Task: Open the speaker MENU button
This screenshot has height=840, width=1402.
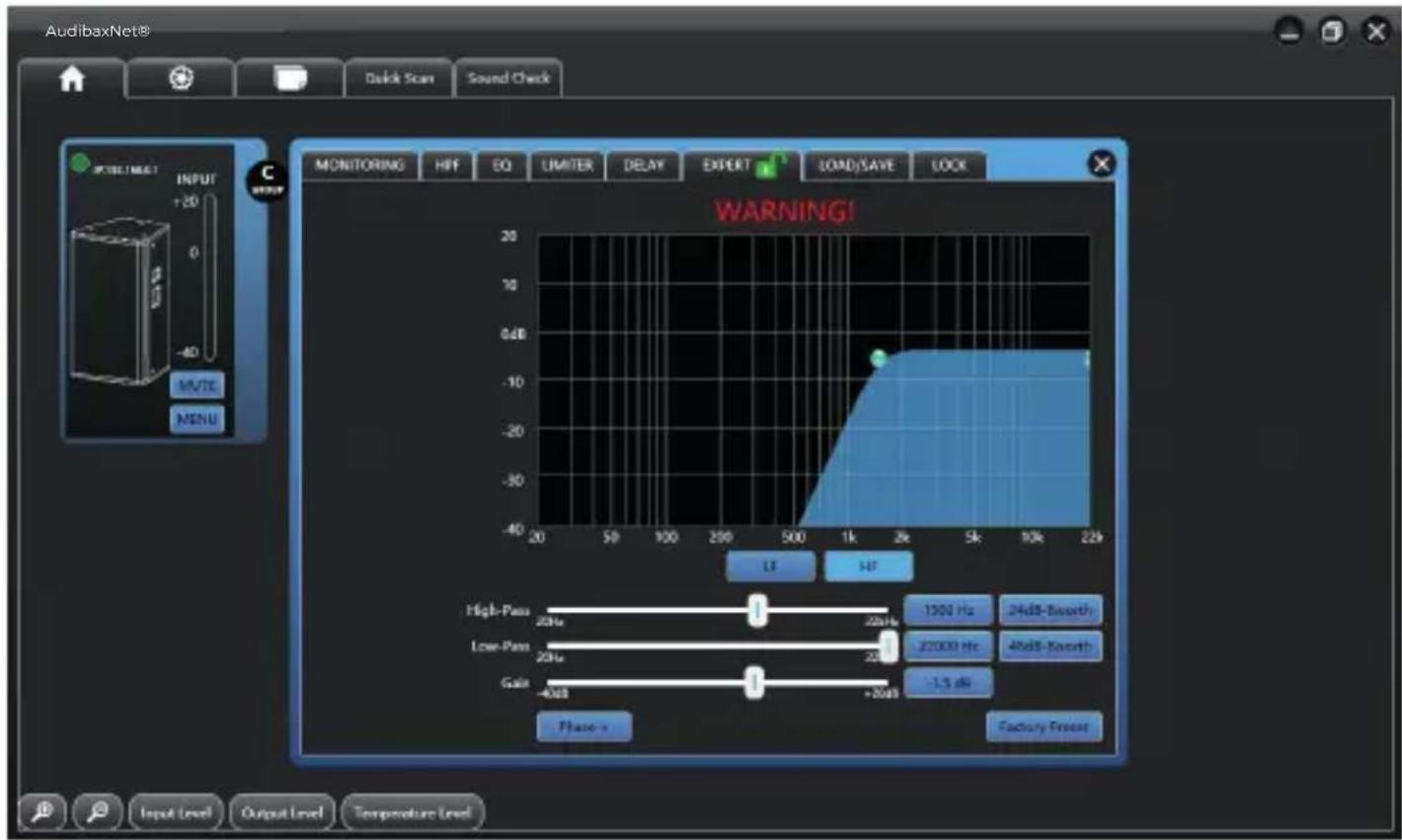Action: (x=197, y=420)
